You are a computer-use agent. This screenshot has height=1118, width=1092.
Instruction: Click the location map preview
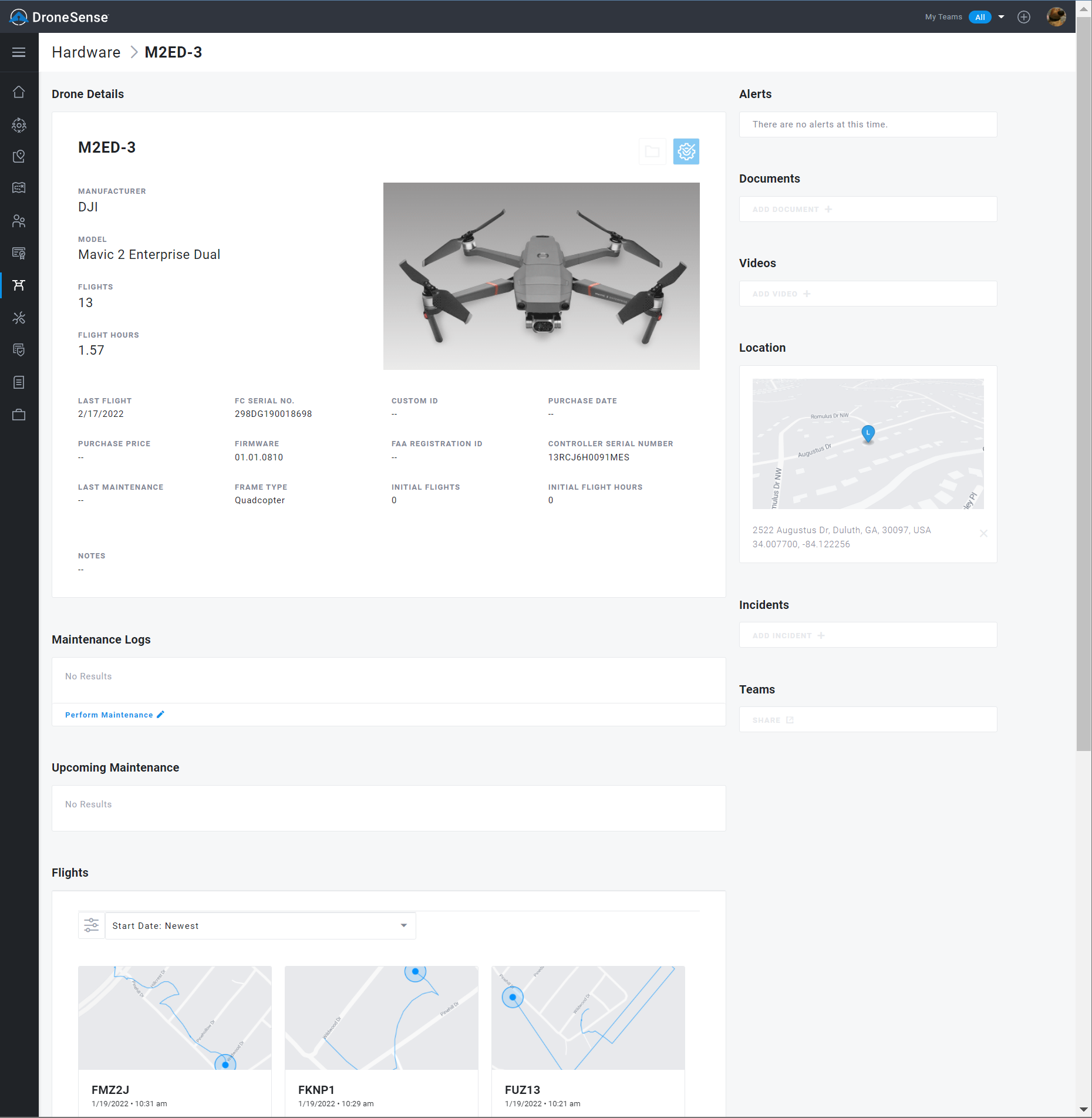tap(868, 444)
